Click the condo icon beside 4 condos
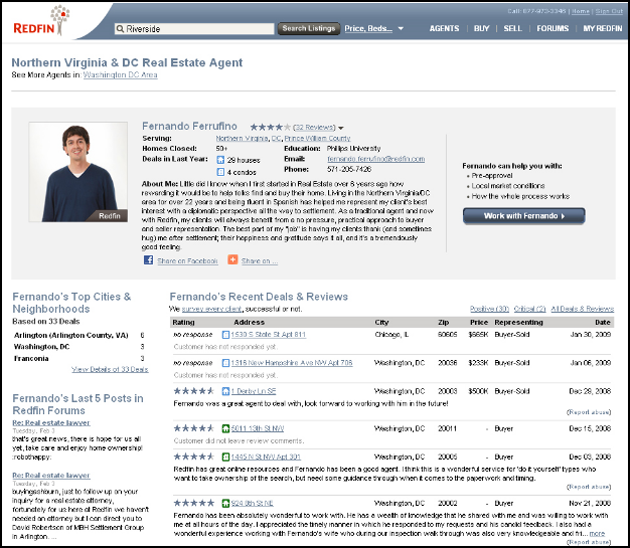Screen dimensions: 630x548 (220, 172)
